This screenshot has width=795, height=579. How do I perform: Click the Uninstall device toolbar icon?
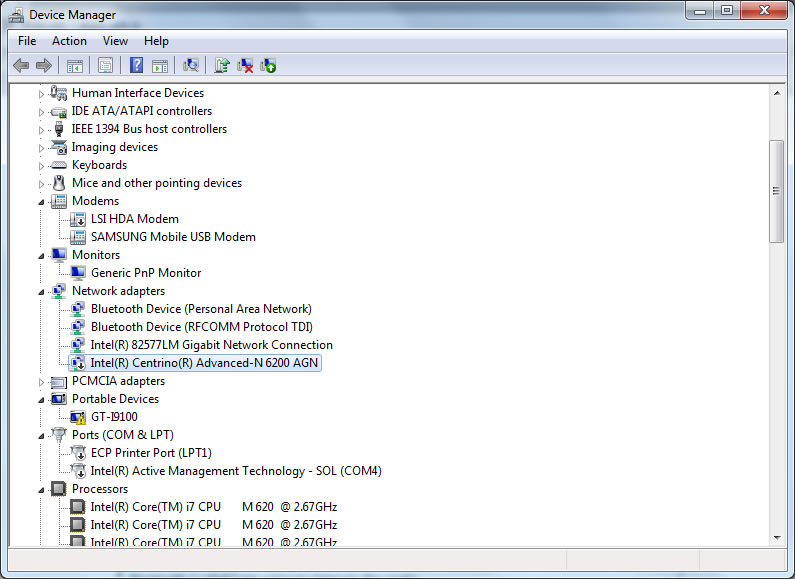click(245, 65)
